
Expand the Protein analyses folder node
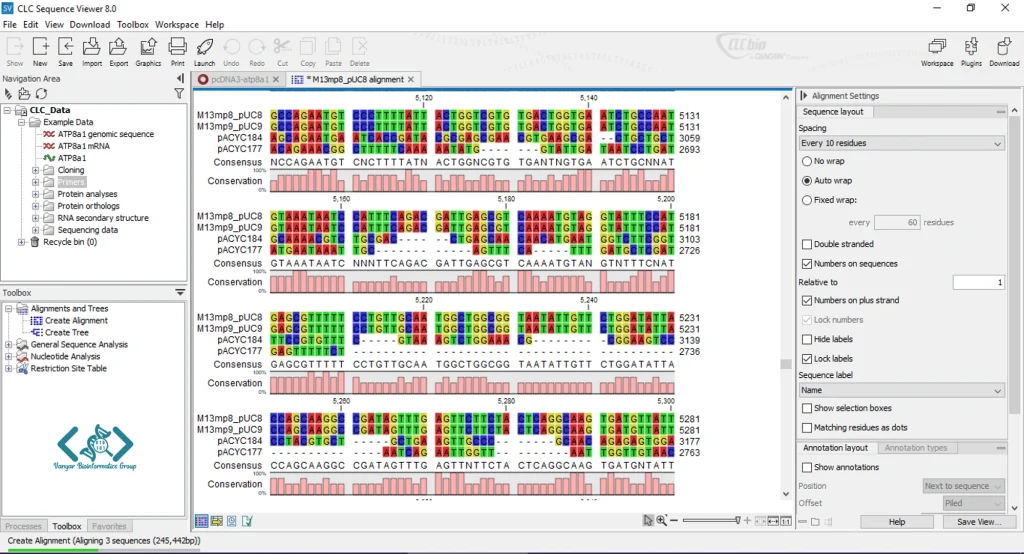coord(35,194)
